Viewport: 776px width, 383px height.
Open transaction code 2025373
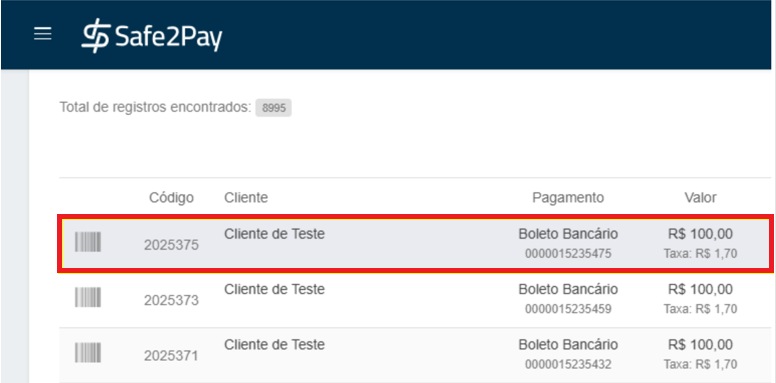[x=171, y=300]
